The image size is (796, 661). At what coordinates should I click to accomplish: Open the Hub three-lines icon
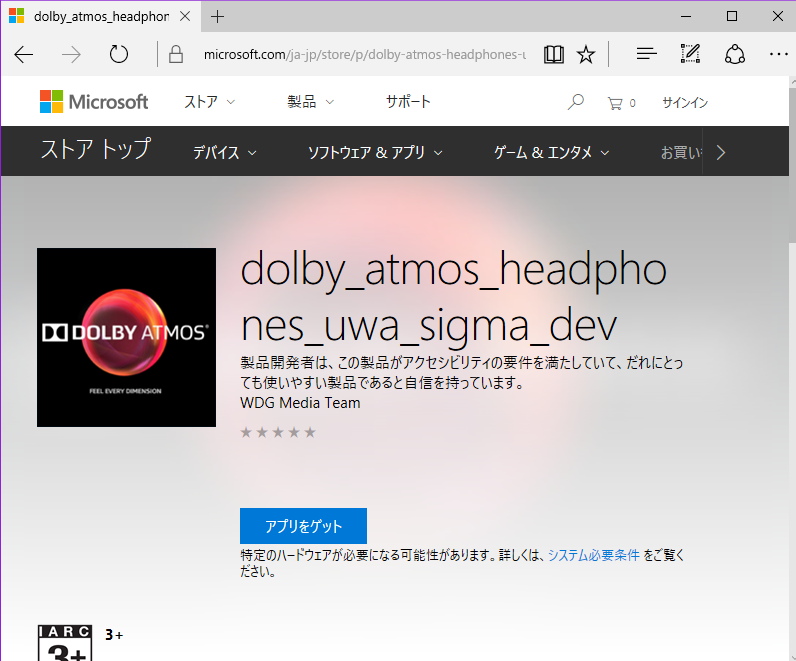[646, 54]
